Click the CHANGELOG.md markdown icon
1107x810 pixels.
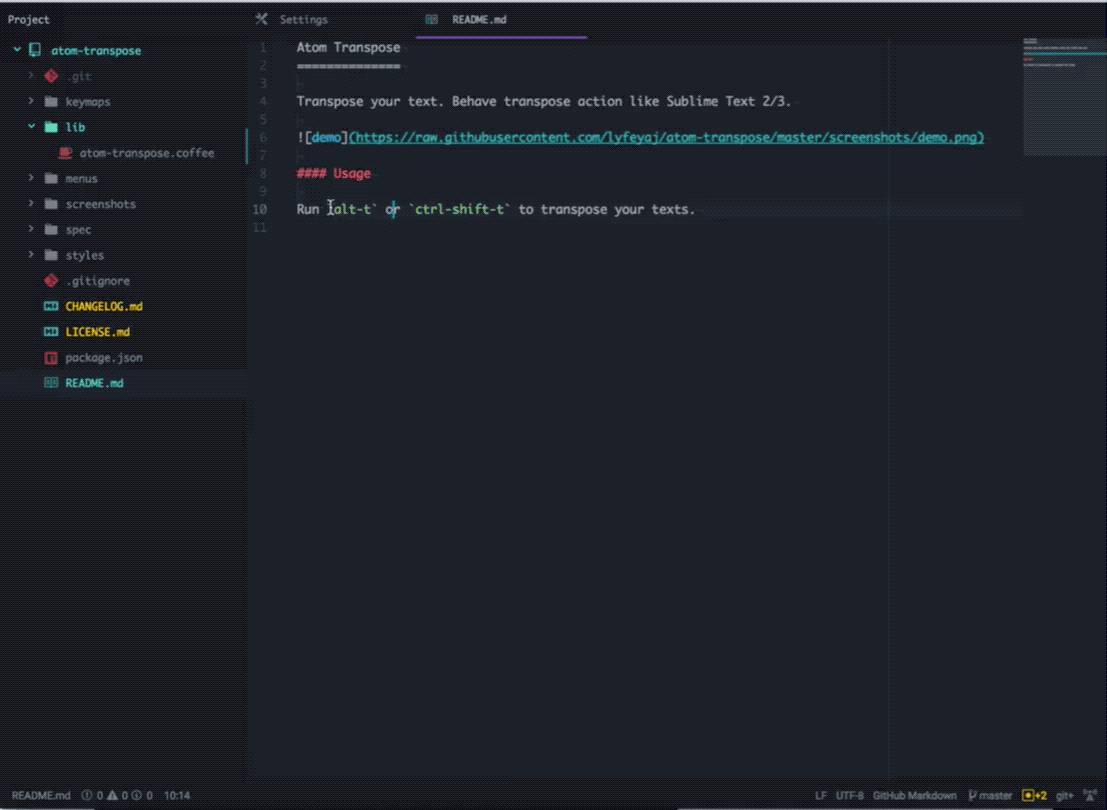[51, 306]
